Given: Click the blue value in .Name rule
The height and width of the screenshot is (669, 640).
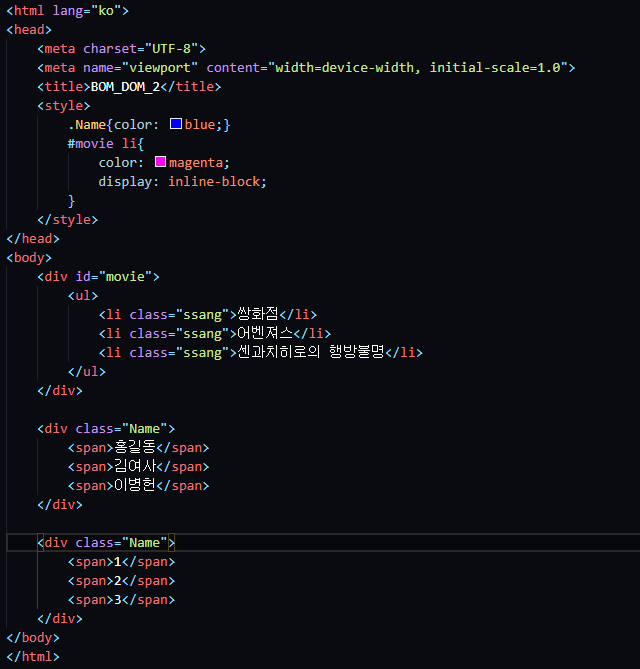Looking at the screenshot, I should click(200, 125).
